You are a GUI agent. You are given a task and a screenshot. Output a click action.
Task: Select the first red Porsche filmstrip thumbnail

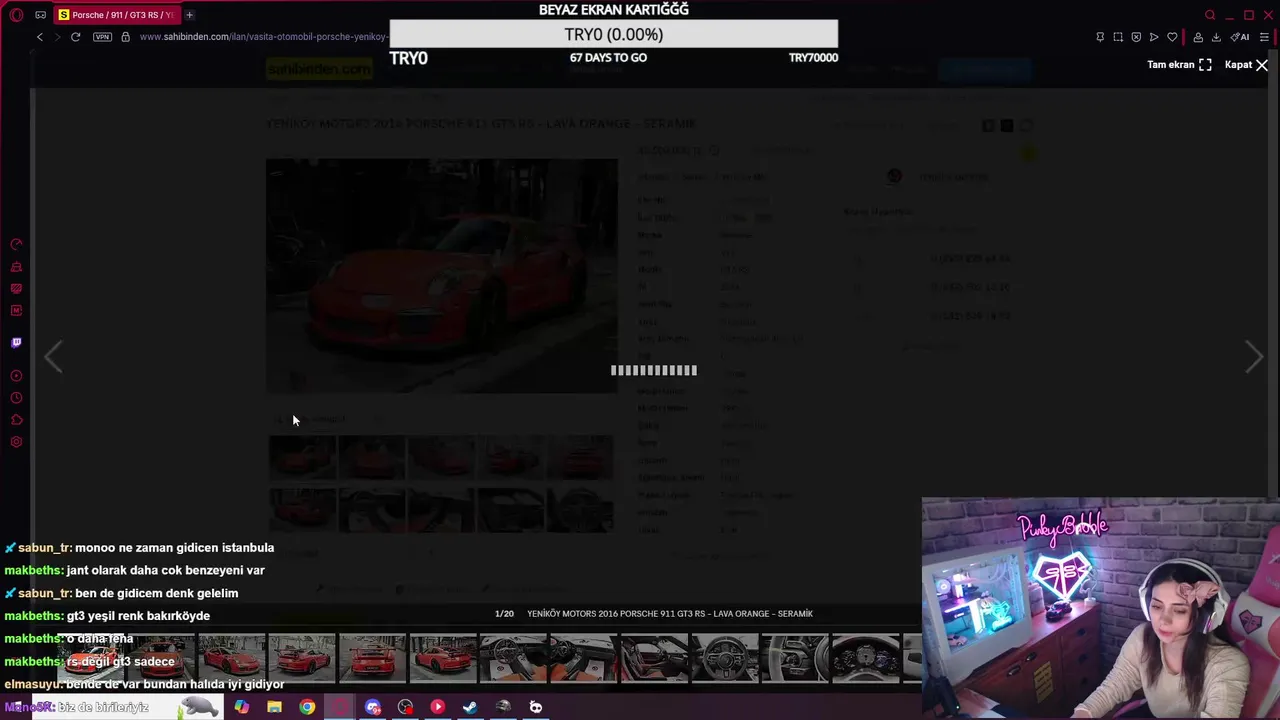(93, 657)
